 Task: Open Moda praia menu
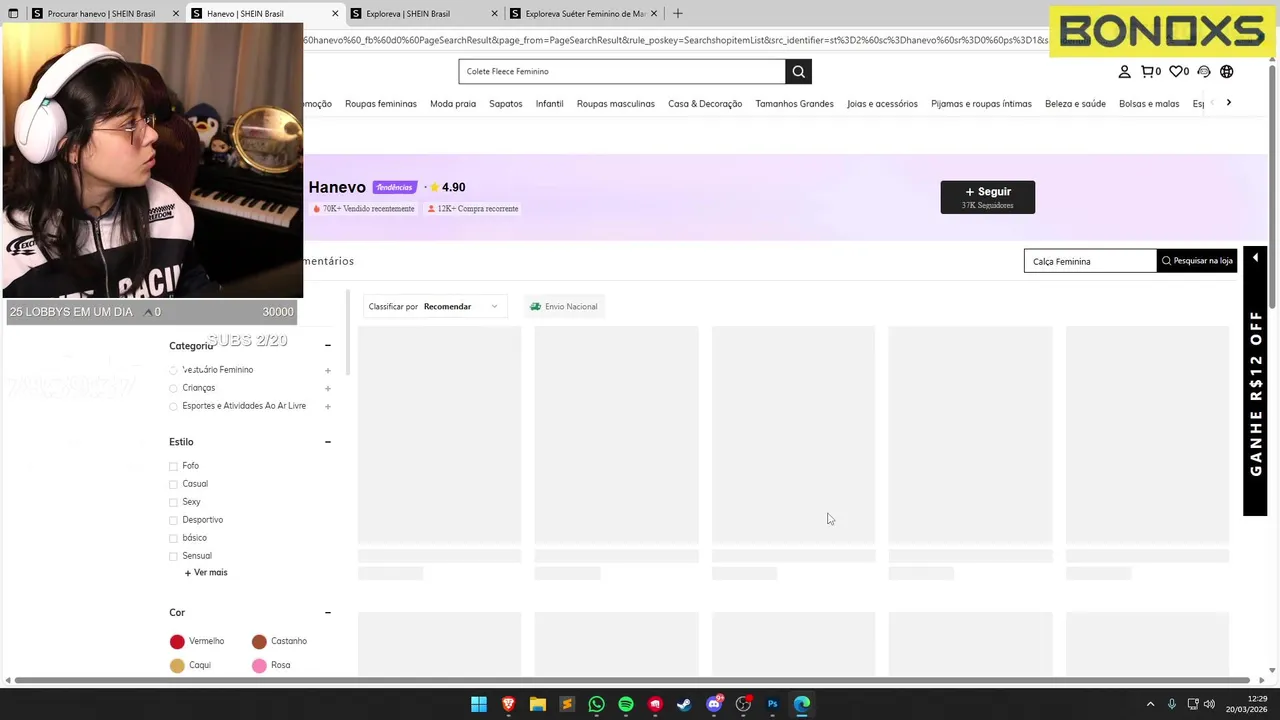(453, 104)
